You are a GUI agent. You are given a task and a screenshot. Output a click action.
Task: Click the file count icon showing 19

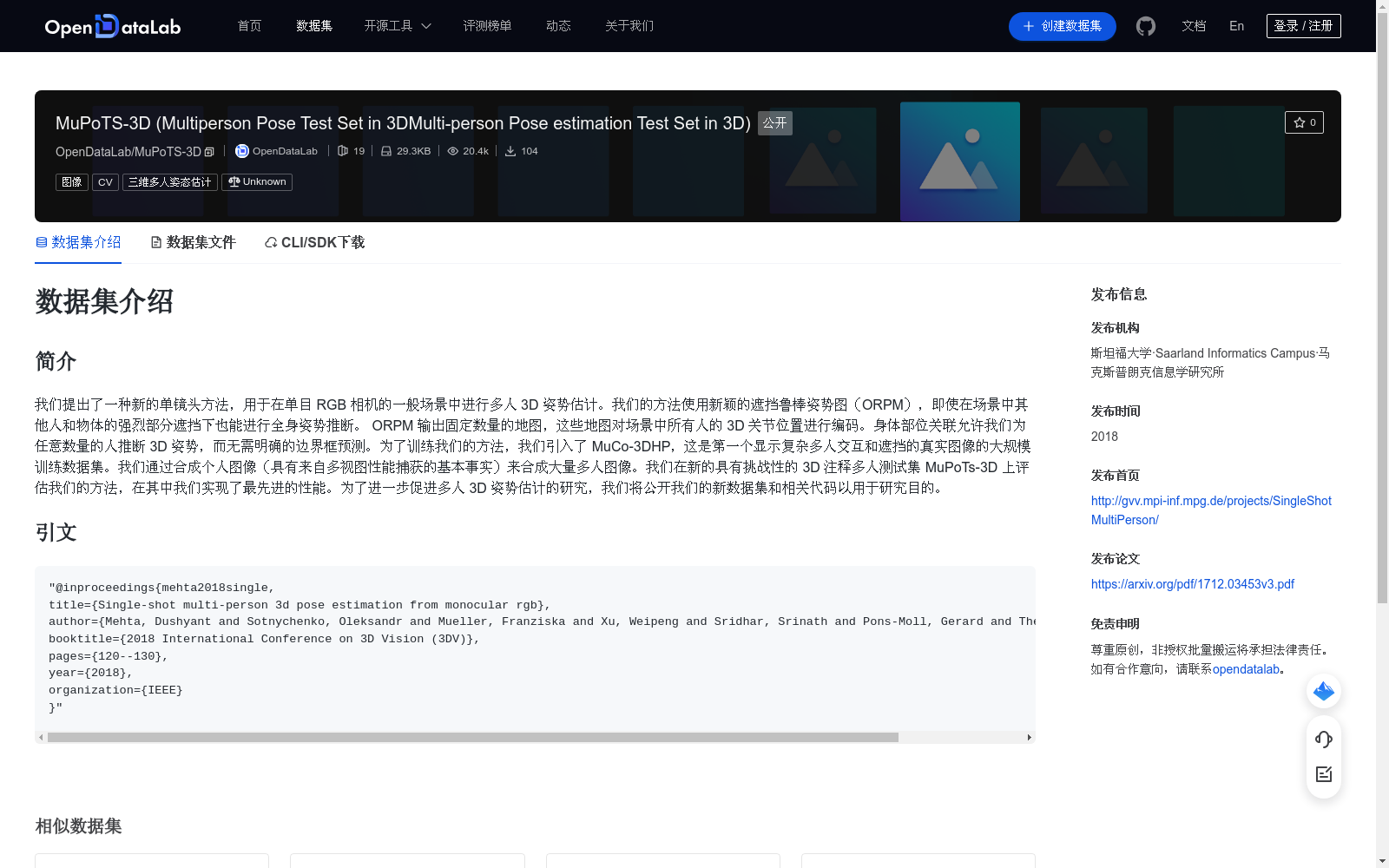[343, 151]
